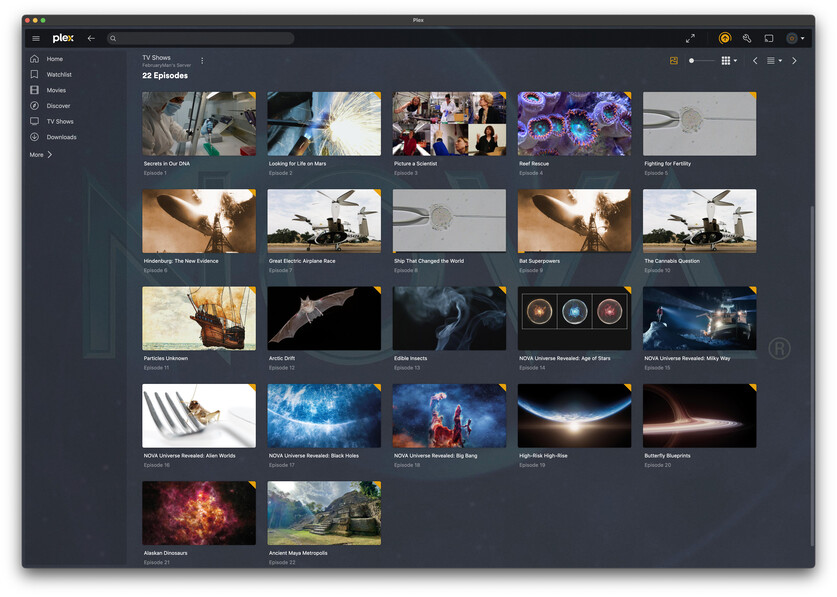Viewport: 837px width, 597px height.
Task: Open Alien Worlds episode thumbnail
Action: point(199,416)
